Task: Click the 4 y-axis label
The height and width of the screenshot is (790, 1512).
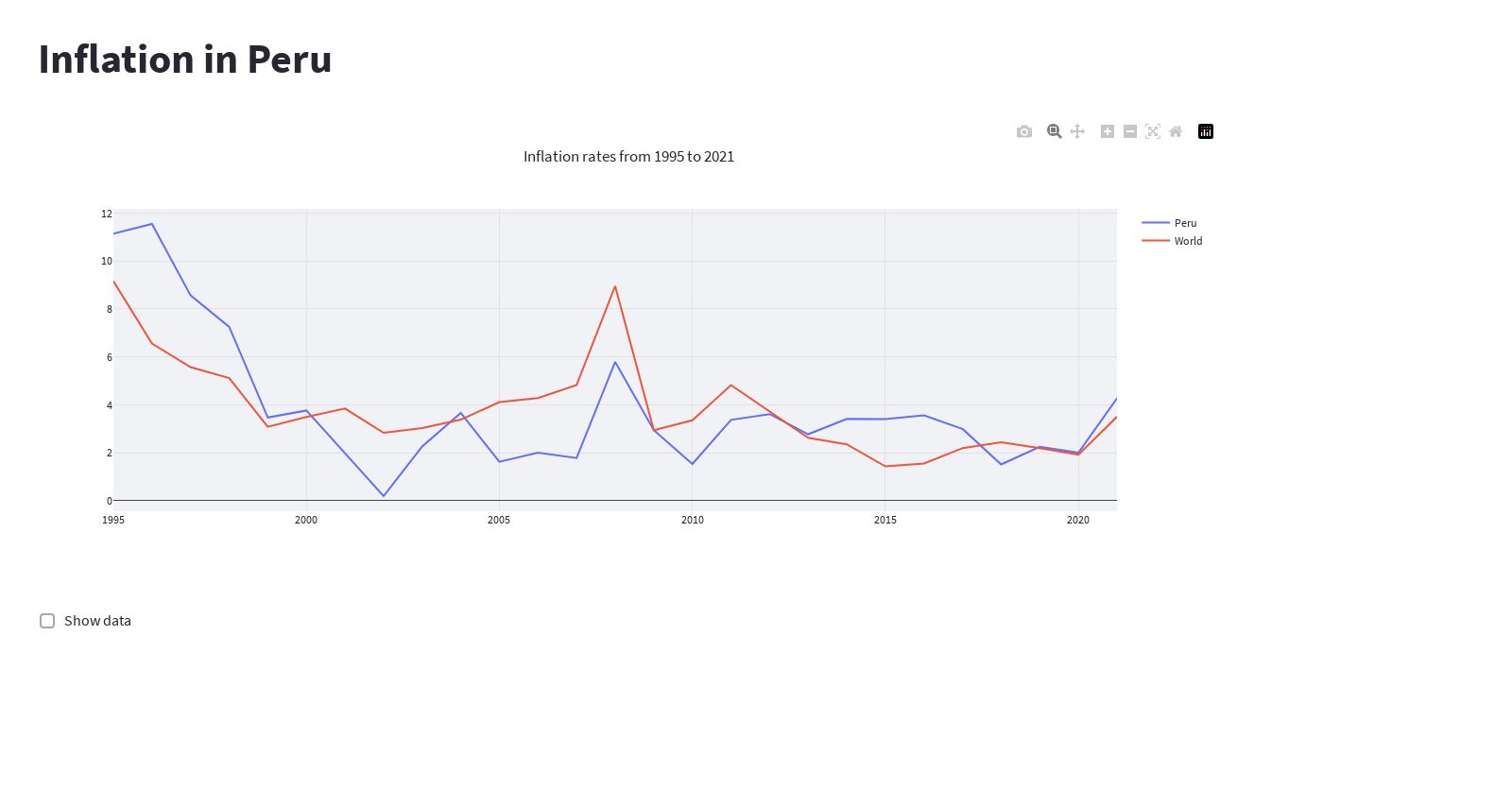Action: coord(110,405)
